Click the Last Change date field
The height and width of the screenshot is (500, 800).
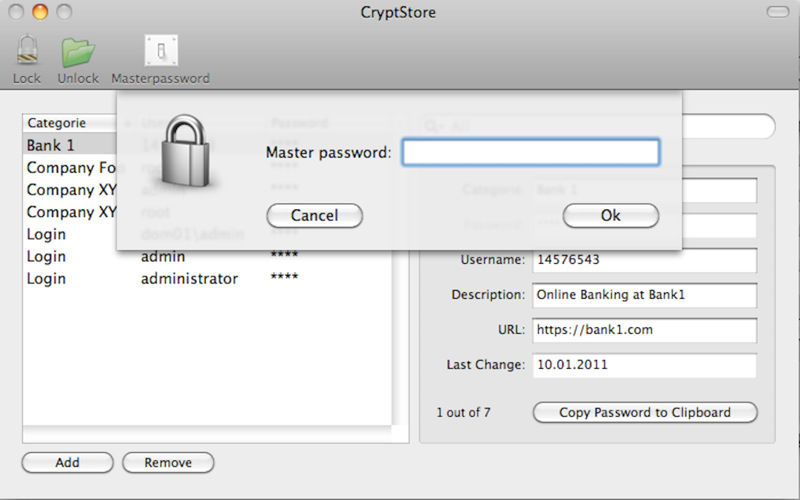644,365
